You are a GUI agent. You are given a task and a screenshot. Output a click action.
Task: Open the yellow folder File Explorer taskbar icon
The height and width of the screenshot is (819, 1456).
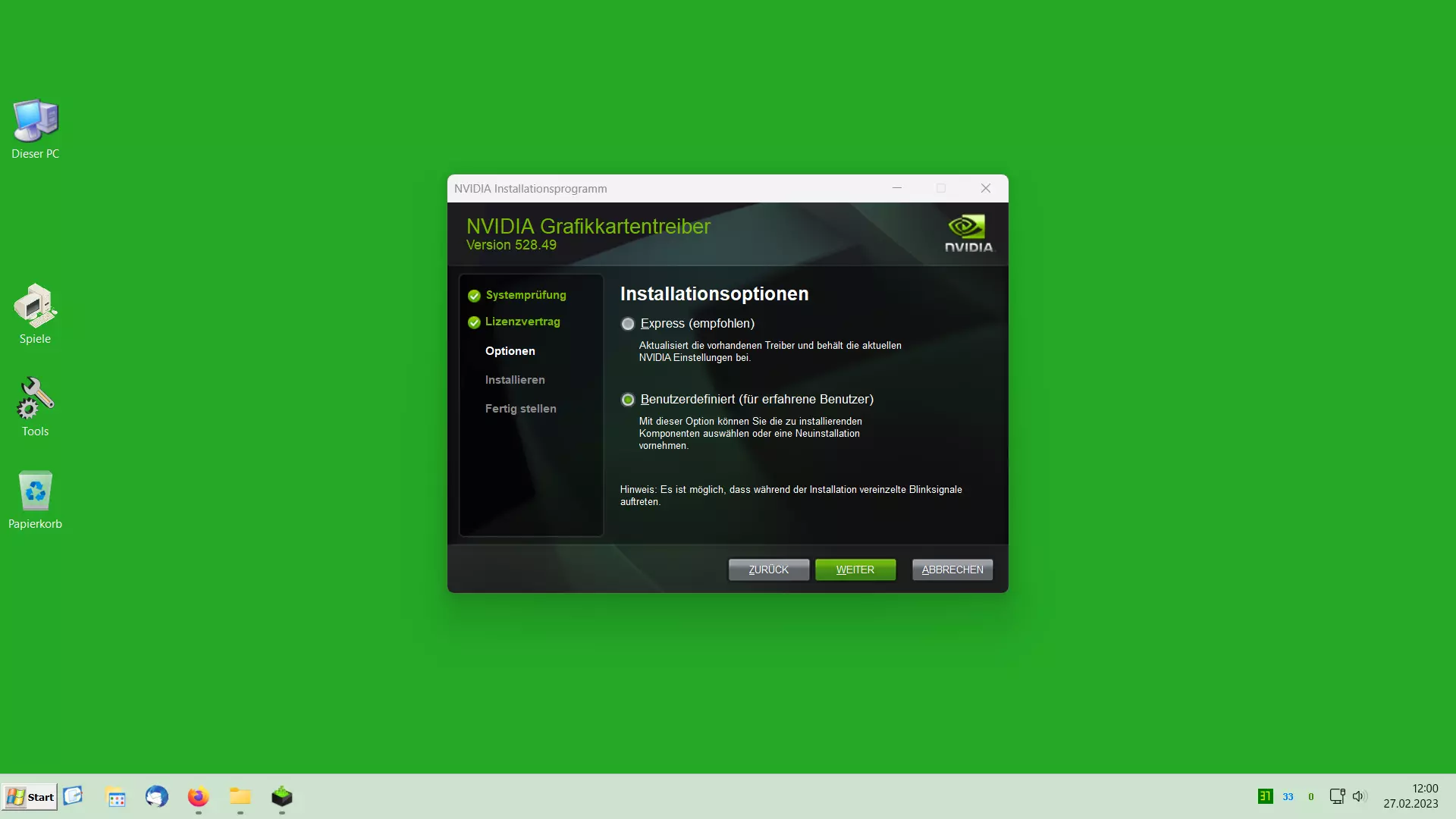pyautogui.click(x=240, y=796)
